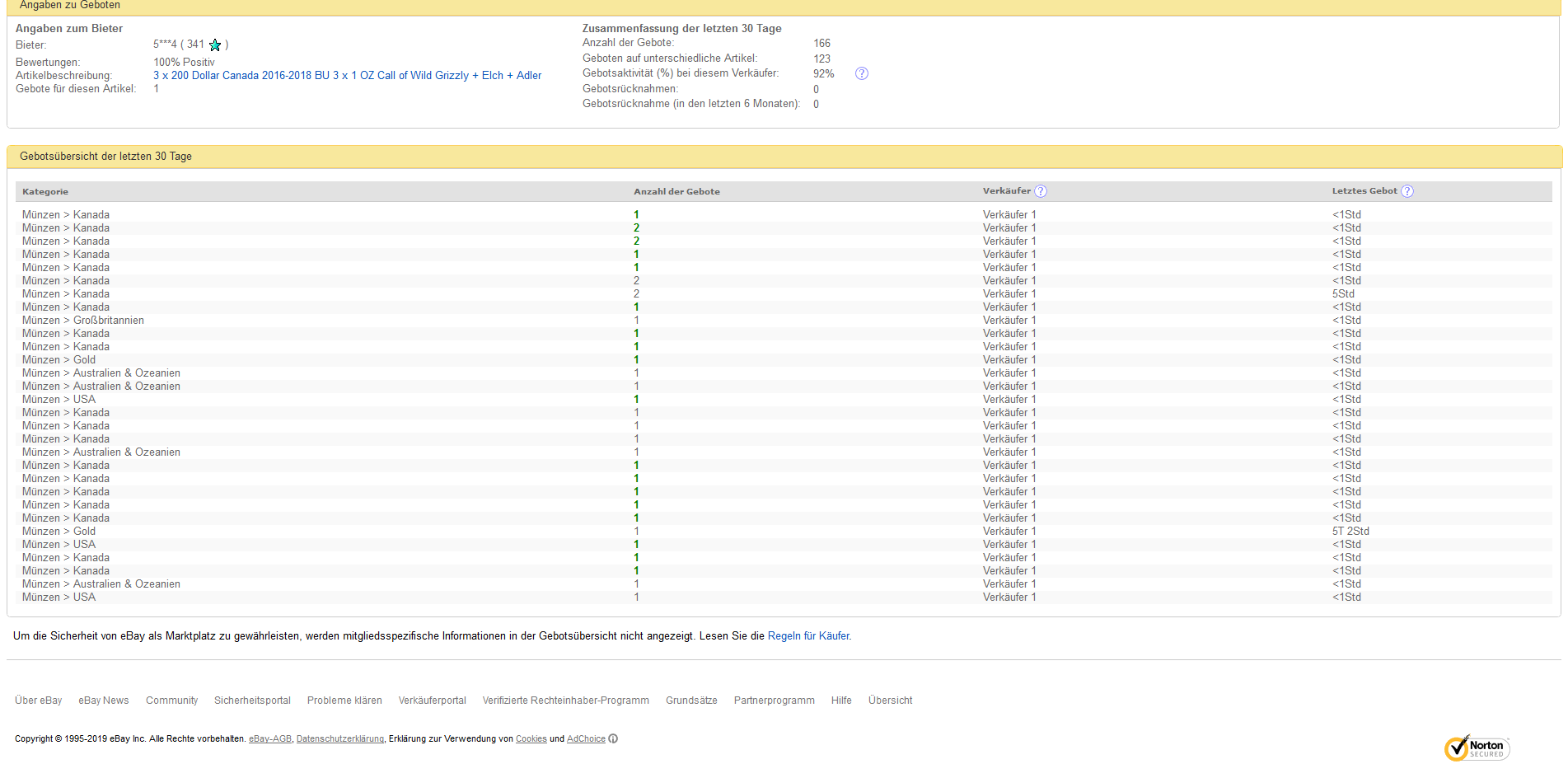Go to Über eBay footer item
The width and height of the screenshot is (1568, 778).
(39, 701)
